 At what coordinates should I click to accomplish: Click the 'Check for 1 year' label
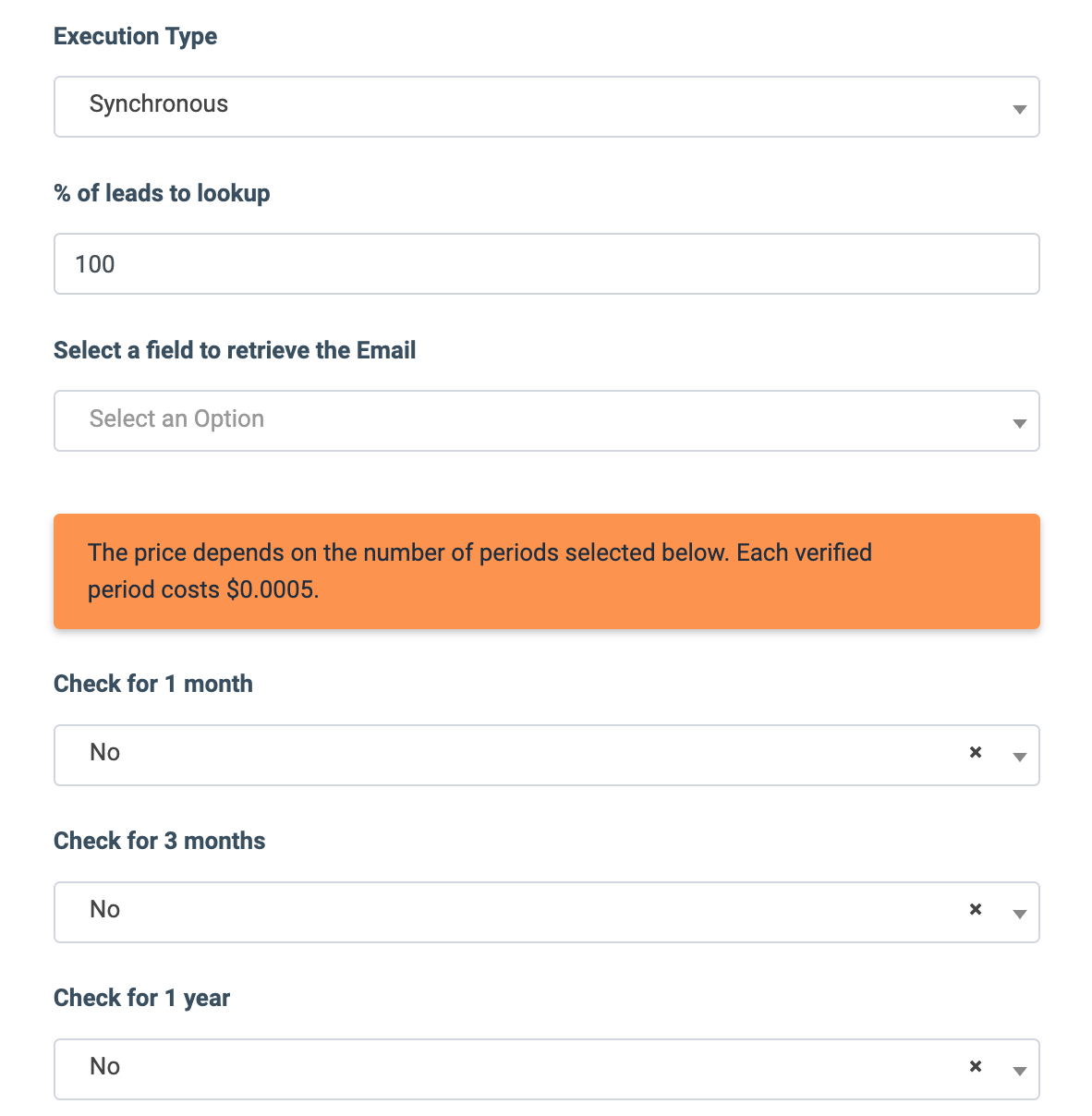tap(141, 998)
